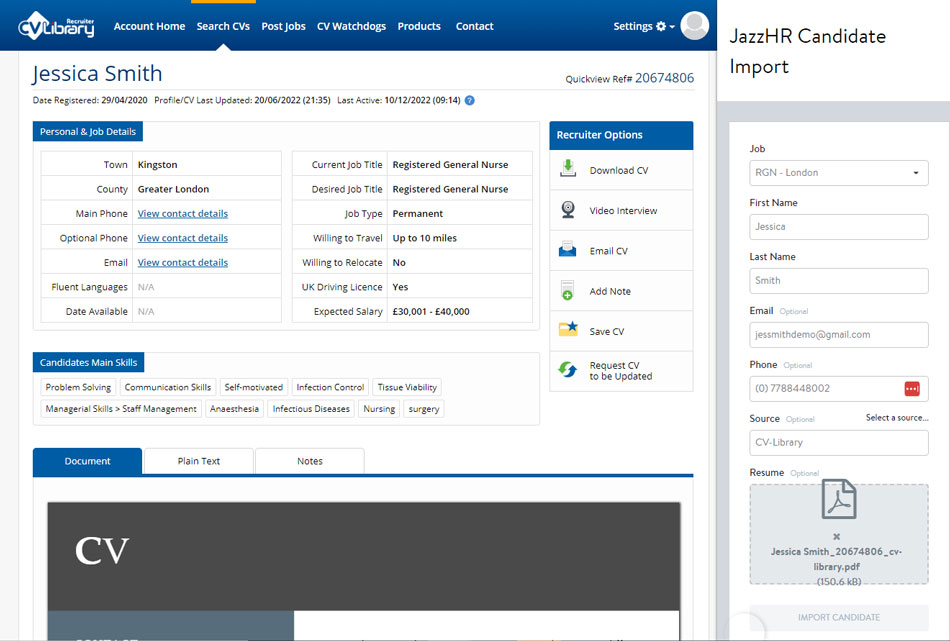950x641 pixels.
Task: Click the Save CV star icon
Action: (x=568, y=330)
